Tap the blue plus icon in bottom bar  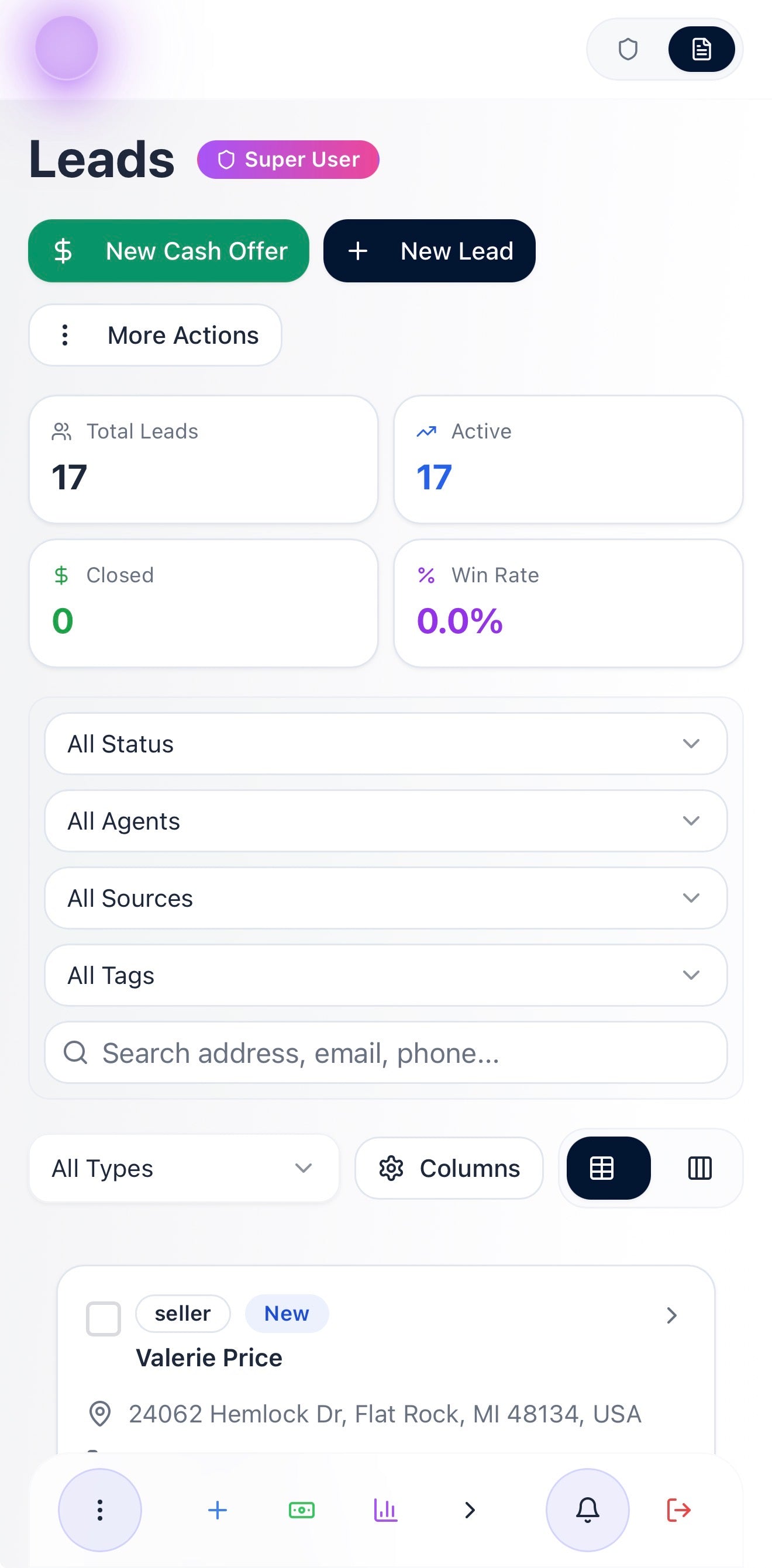point(218,1510)
